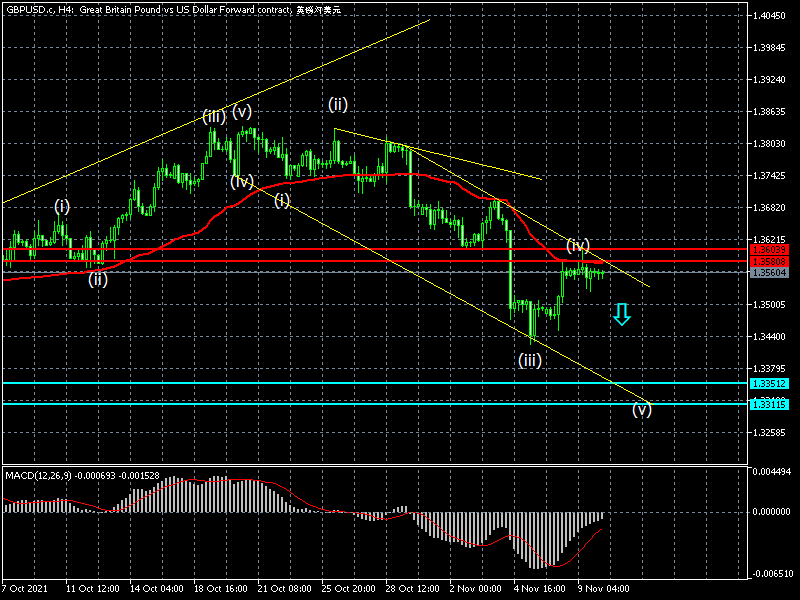The image size is (800, 600).
Task: Click the 18 Oct 16:00 date label
Action: pyautogui.click(x=220, y=588)
